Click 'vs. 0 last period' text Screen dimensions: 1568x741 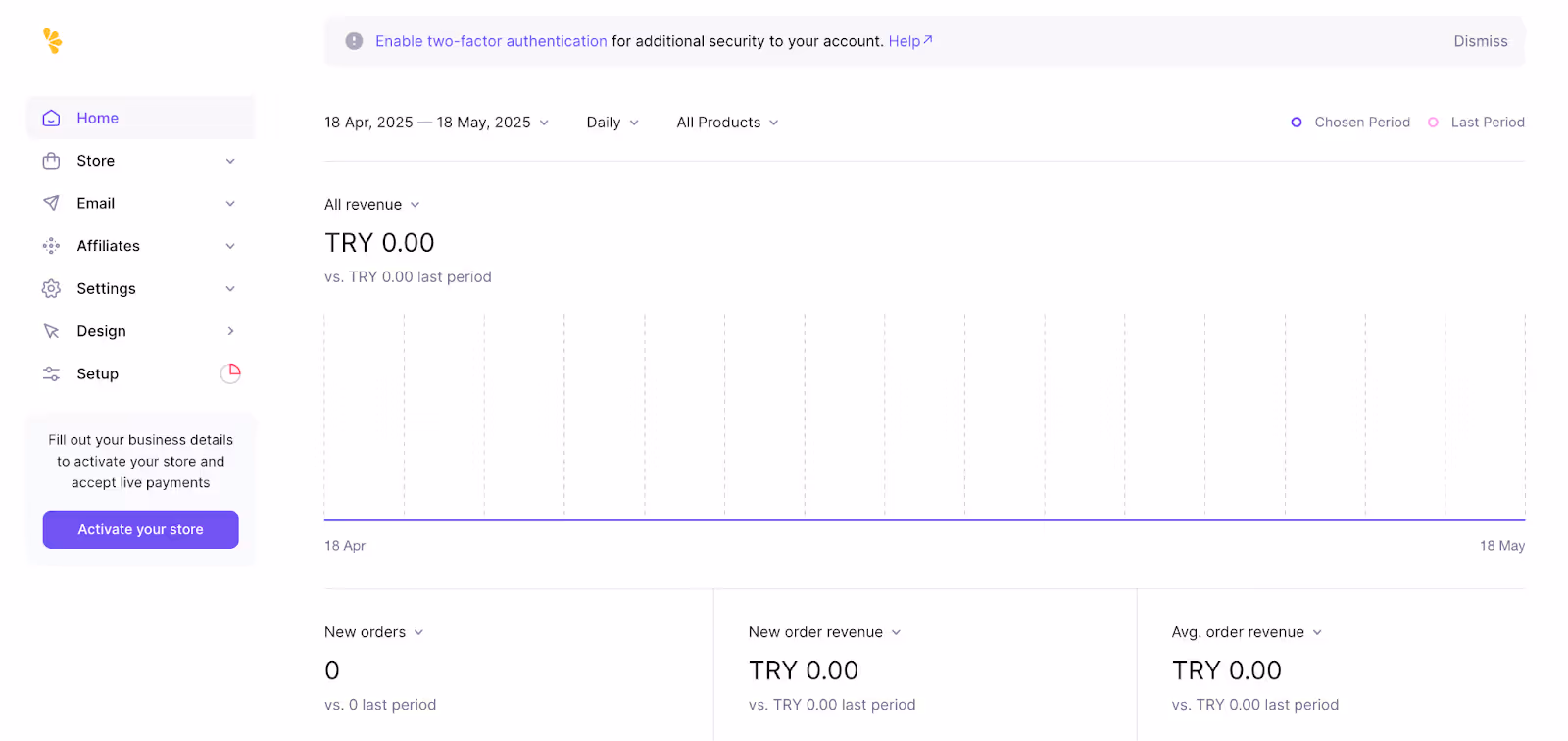380,705
